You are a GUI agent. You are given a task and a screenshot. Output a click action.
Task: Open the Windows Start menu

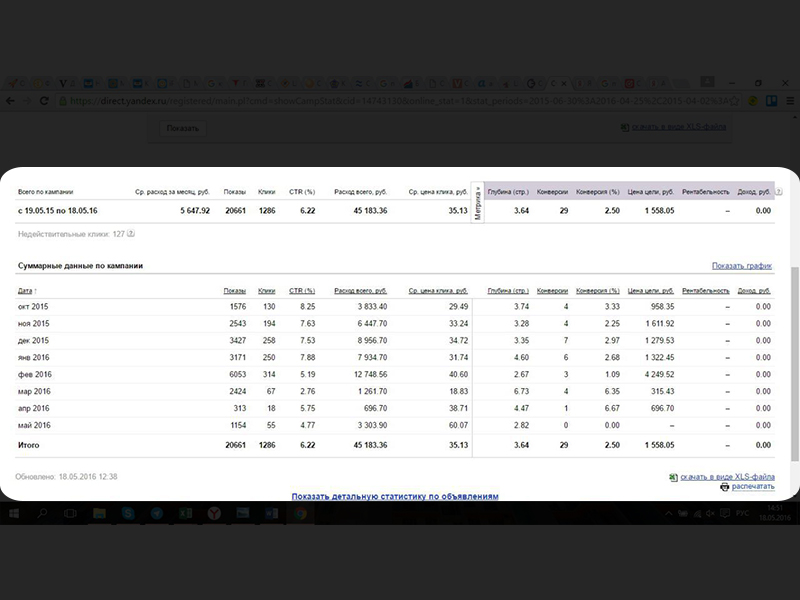[x=14, y=513]
